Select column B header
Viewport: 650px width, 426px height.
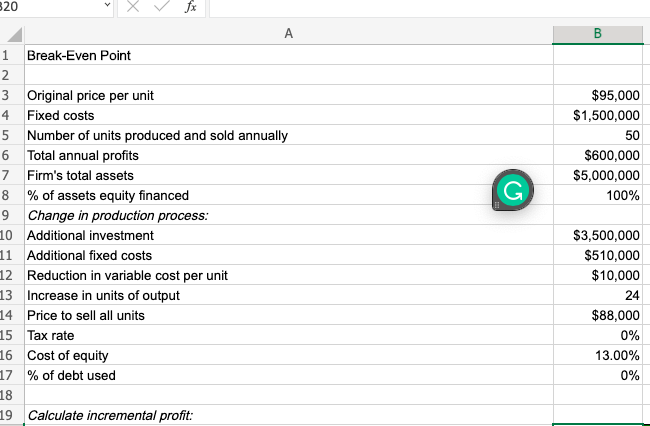point(597,34)
